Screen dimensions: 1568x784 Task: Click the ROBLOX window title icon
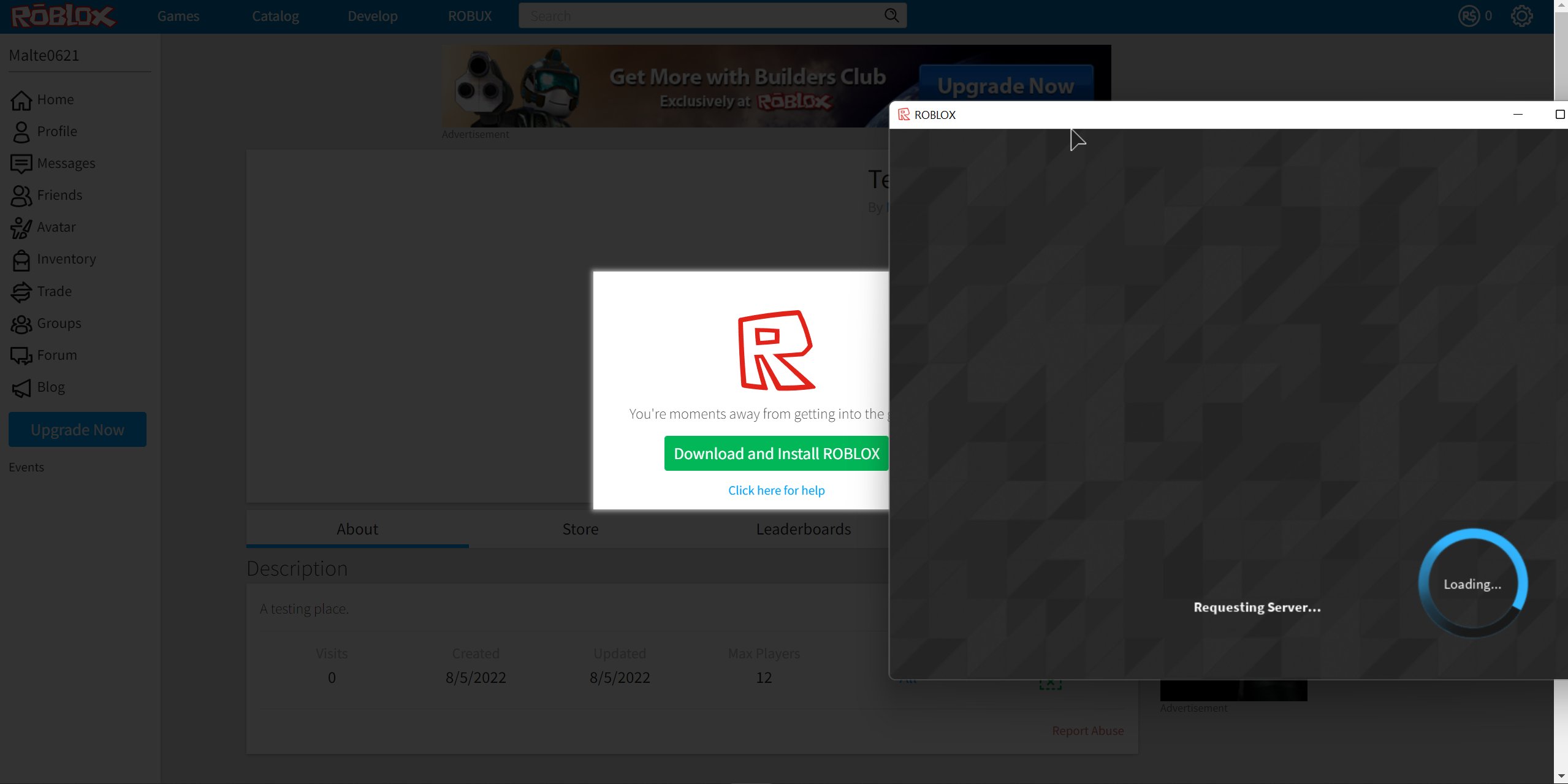click(x=904, y=115)
